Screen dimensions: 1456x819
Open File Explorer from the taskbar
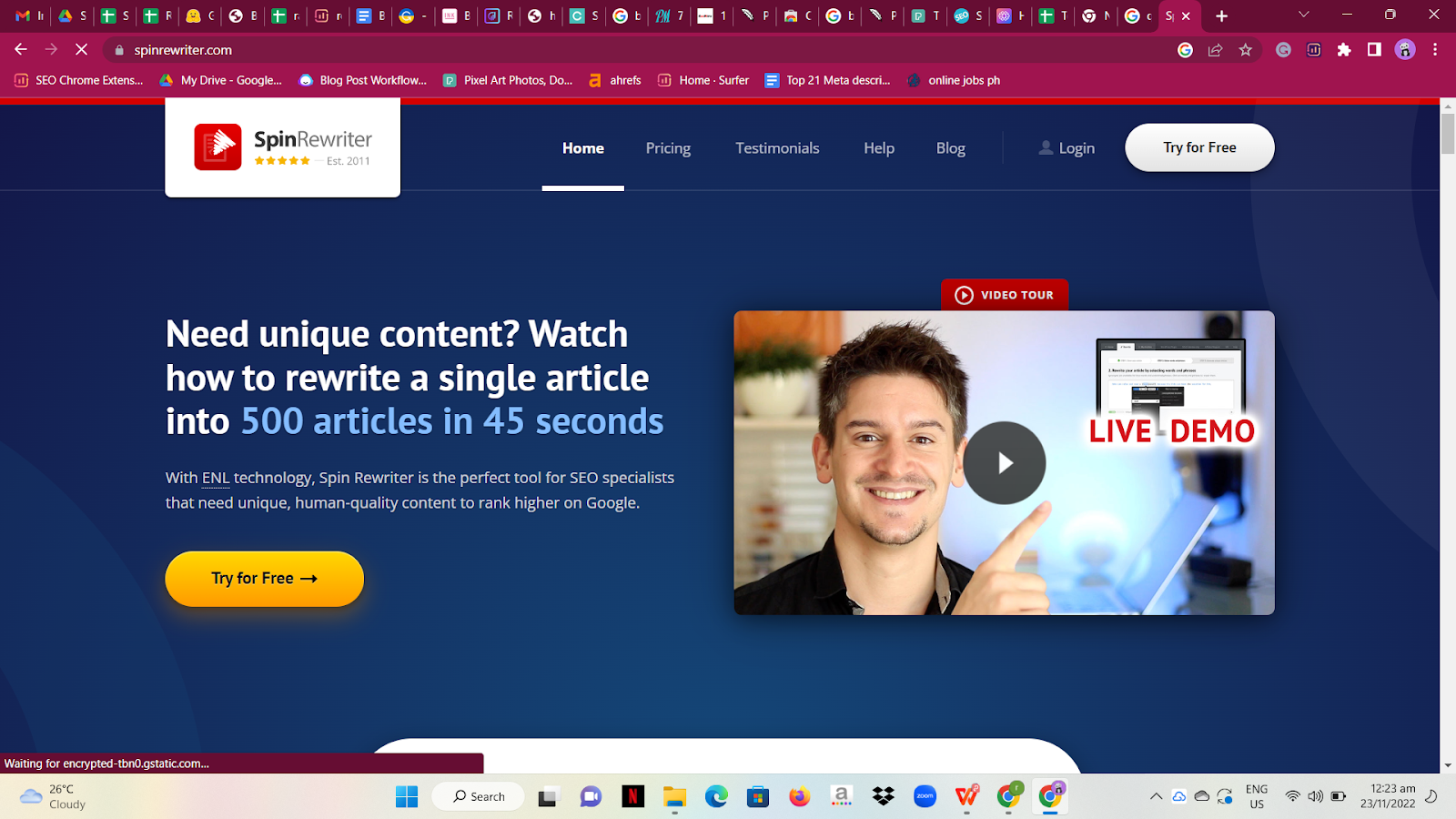click(674, 797)
